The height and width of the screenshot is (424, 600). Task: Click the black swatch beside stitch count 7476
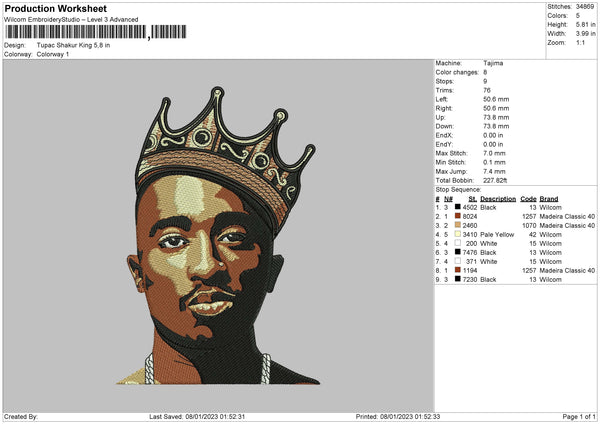[458, 252]
